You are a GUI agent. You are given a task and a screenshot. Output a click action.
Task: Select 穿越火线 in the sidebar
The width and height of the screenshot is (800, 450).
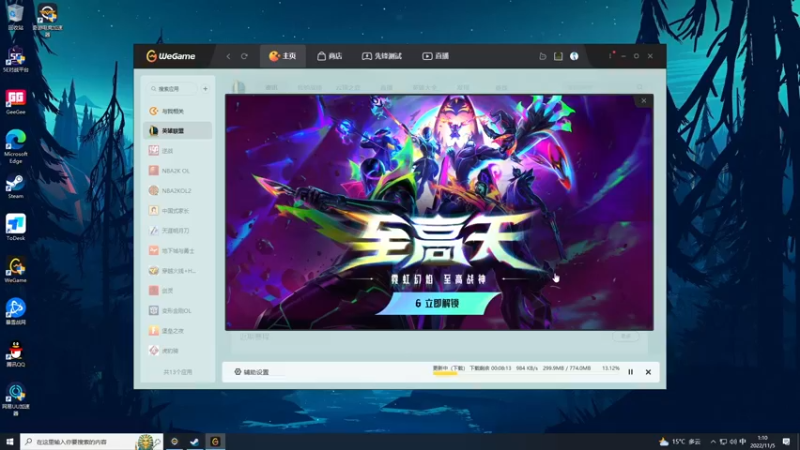point(178,270)
